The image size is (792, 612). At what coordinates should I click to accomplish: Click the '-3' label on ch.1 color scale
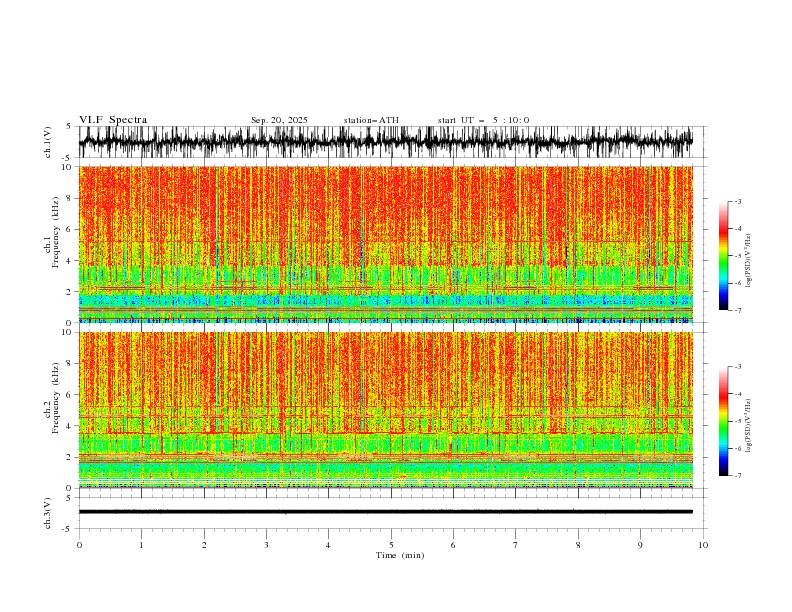[x=738, y=201]
